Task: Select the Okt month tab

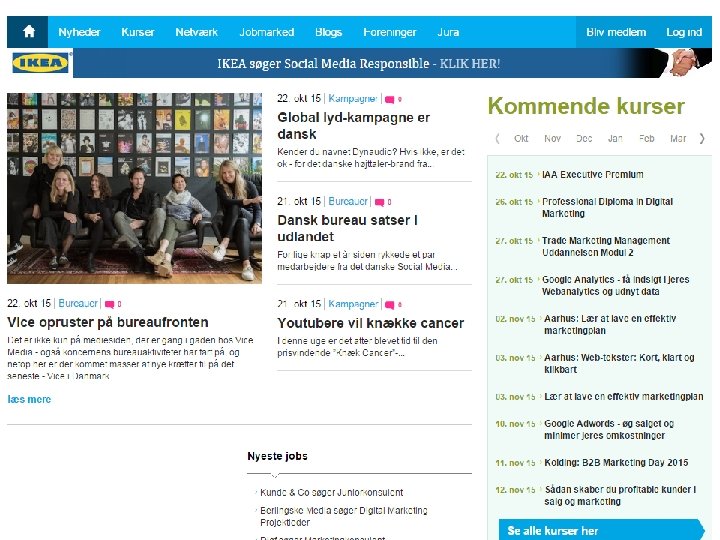Action: [521, 138]
